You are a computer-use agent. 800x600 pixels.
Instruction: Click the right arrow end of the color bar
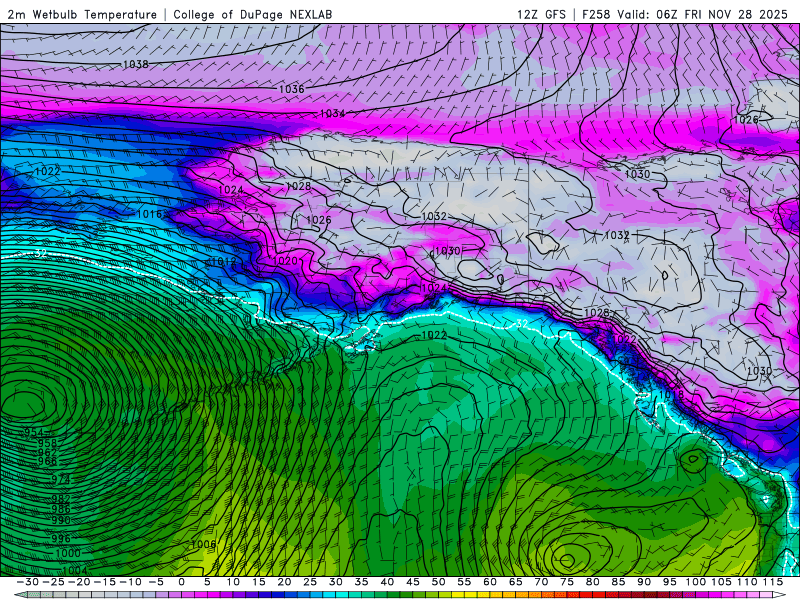(x=779, y=595)
